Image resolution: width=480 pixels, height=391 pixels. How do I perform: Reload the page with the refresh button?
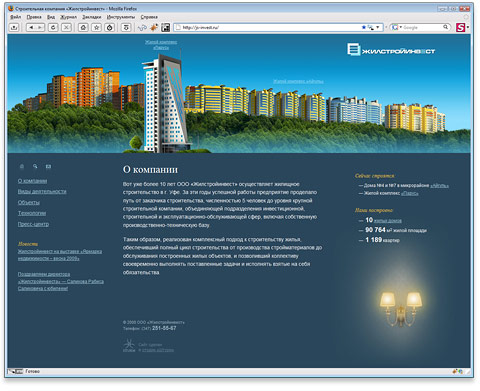tap(53, 27)
